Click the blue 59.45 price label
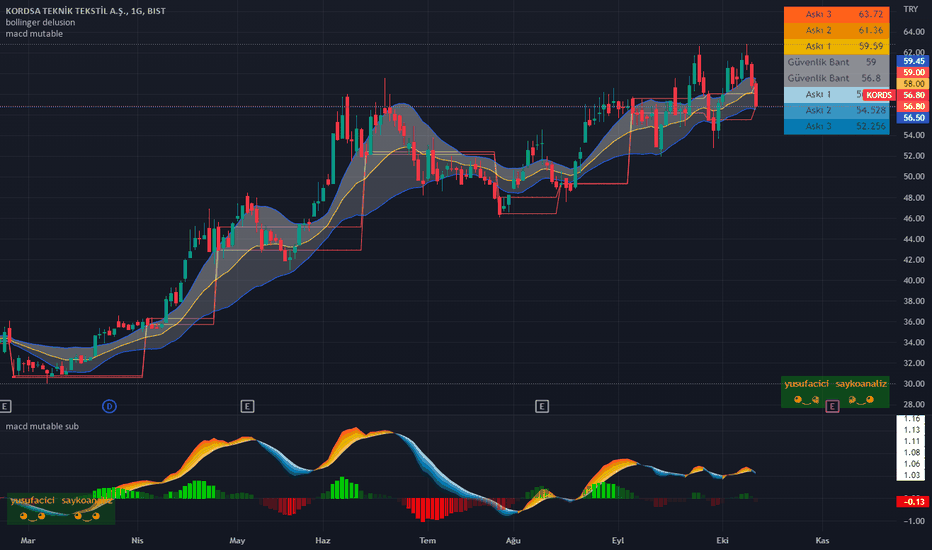The width and height of the screenshot is (932, 550). pyautogui.click(x=914, y=61)
